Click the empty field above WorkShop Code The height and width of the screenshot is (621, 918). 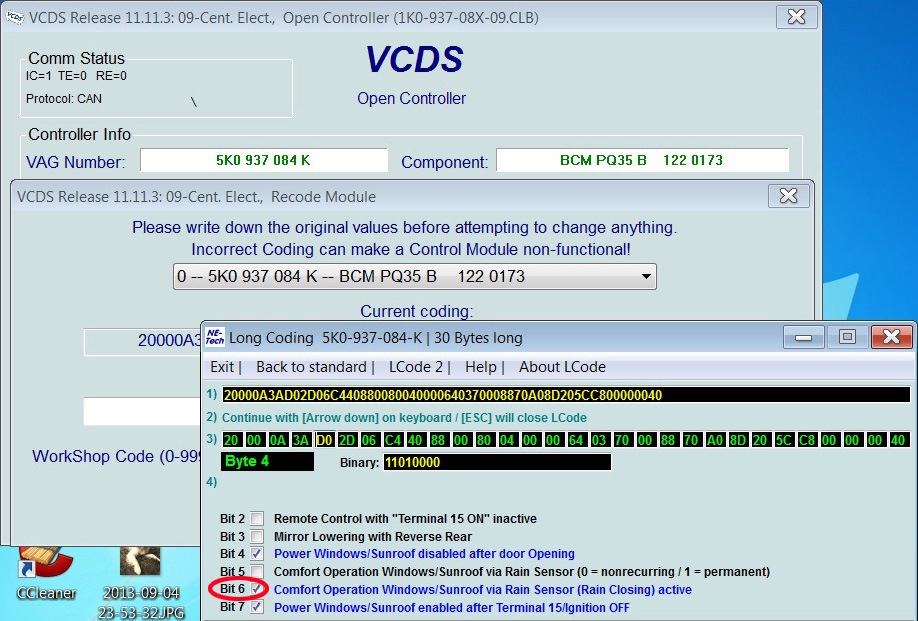tap(142, 411)
